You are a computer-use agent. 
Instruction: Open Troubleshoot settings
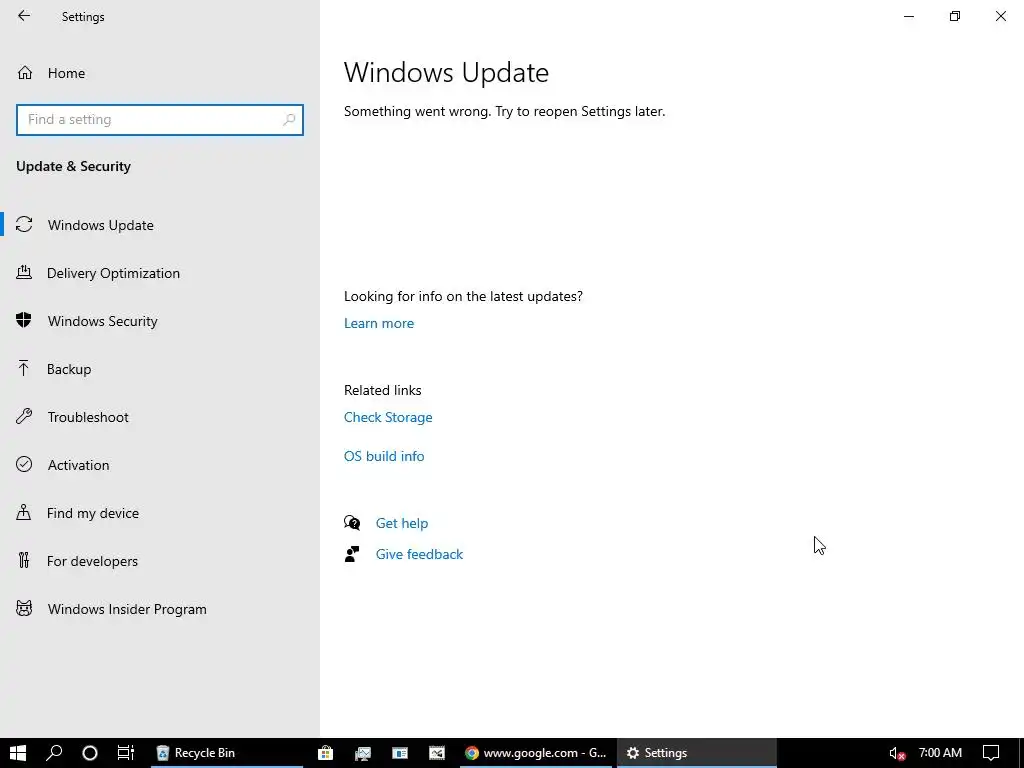(x=160, y=417)
